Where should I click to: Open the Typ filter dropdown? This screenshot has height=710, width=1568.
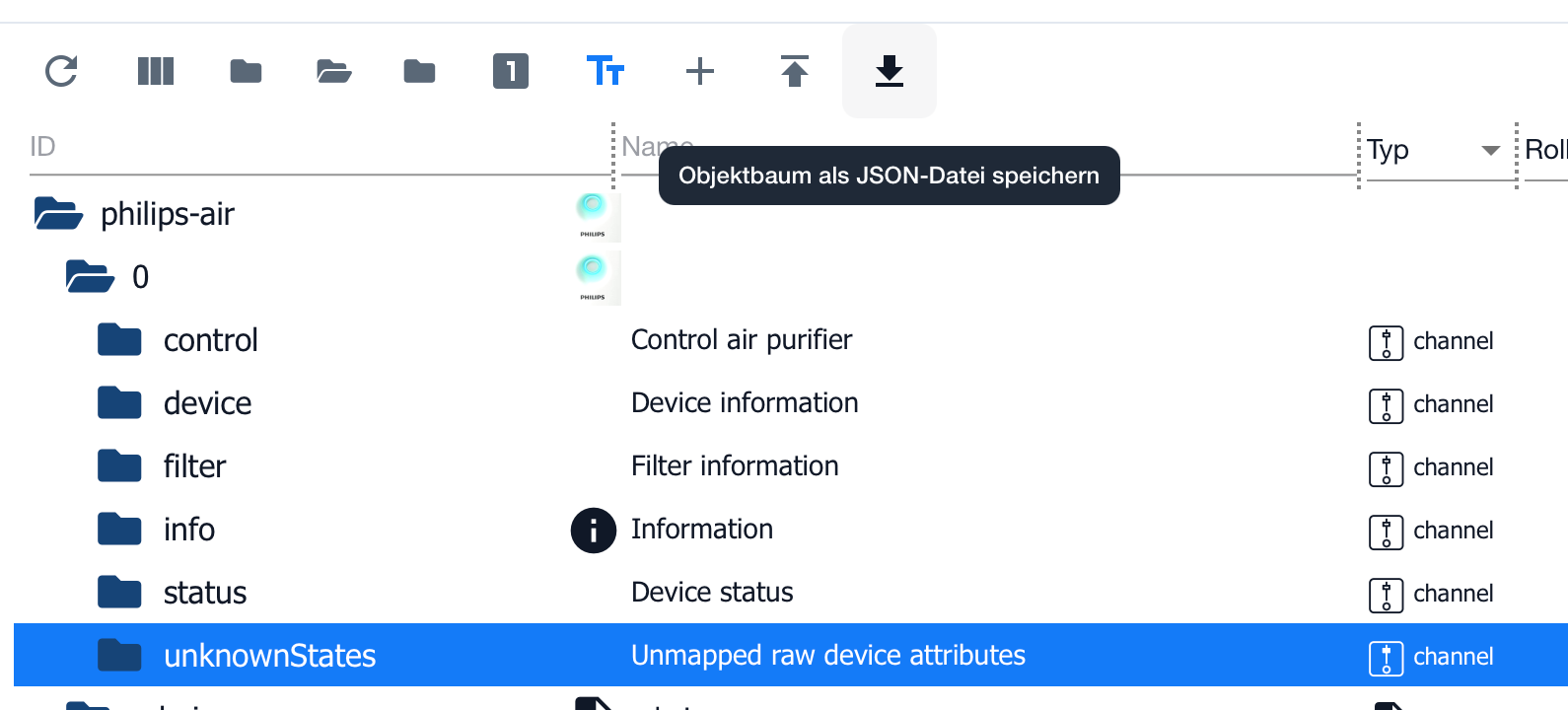click(1491, 151)
